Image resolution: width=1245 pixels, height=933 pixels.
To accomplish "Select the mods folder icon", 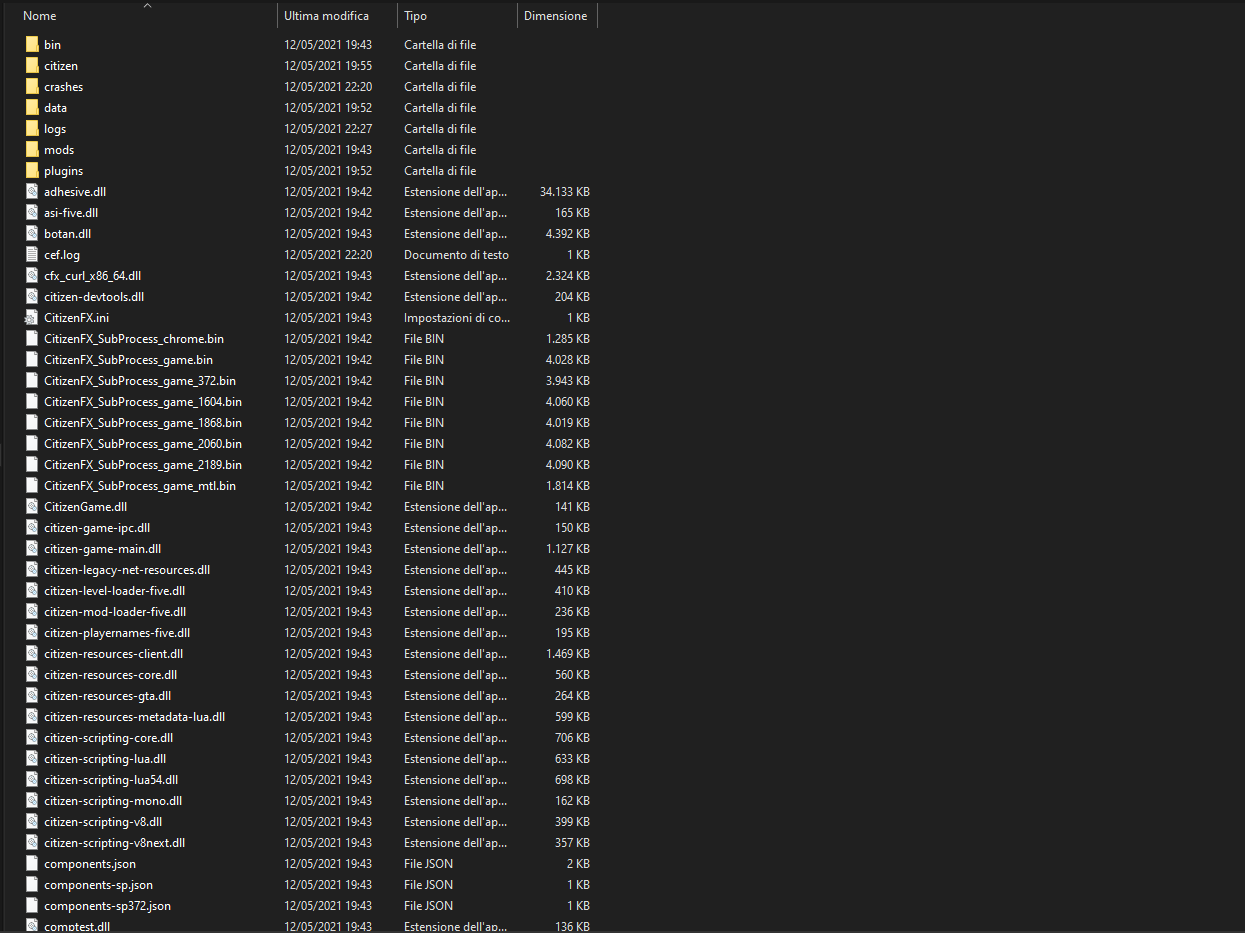I will tap(31, 149).
